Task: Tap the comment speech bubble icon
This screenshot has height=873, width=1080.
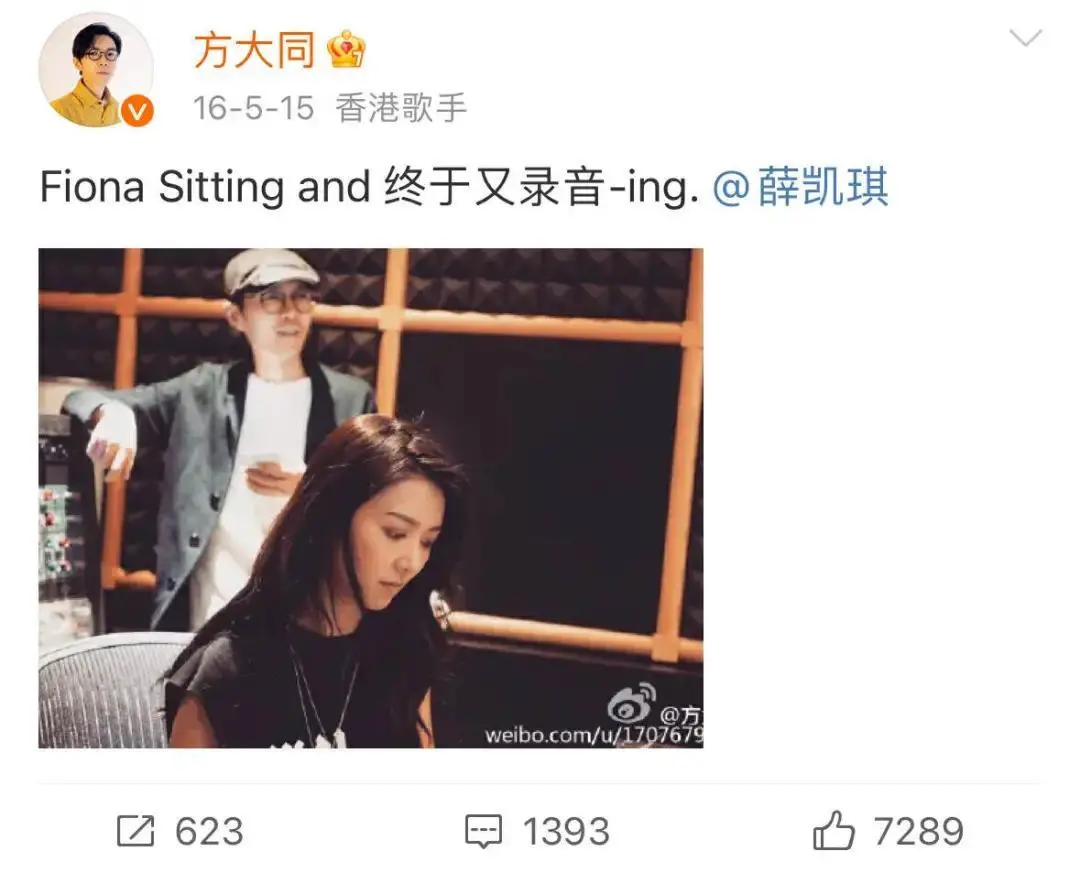Action: tap(484, 831)
